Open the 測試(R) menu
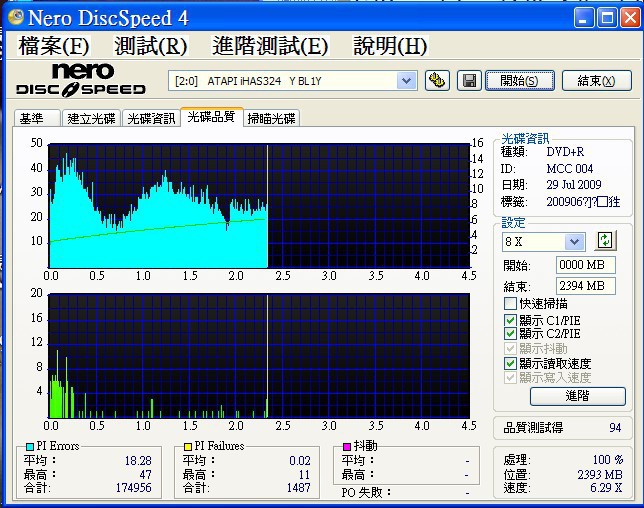 [151, 46]
